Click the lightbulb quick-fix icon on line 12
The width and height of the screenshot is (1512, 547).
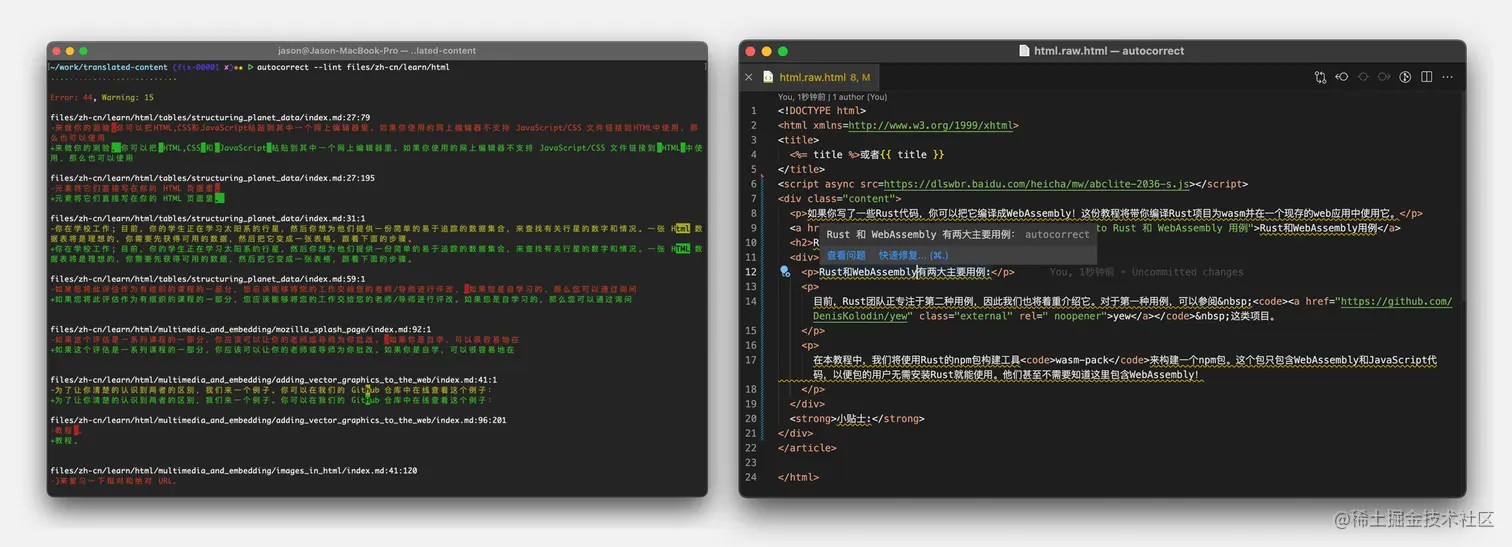pyautogui.click(x=785, y=271)
